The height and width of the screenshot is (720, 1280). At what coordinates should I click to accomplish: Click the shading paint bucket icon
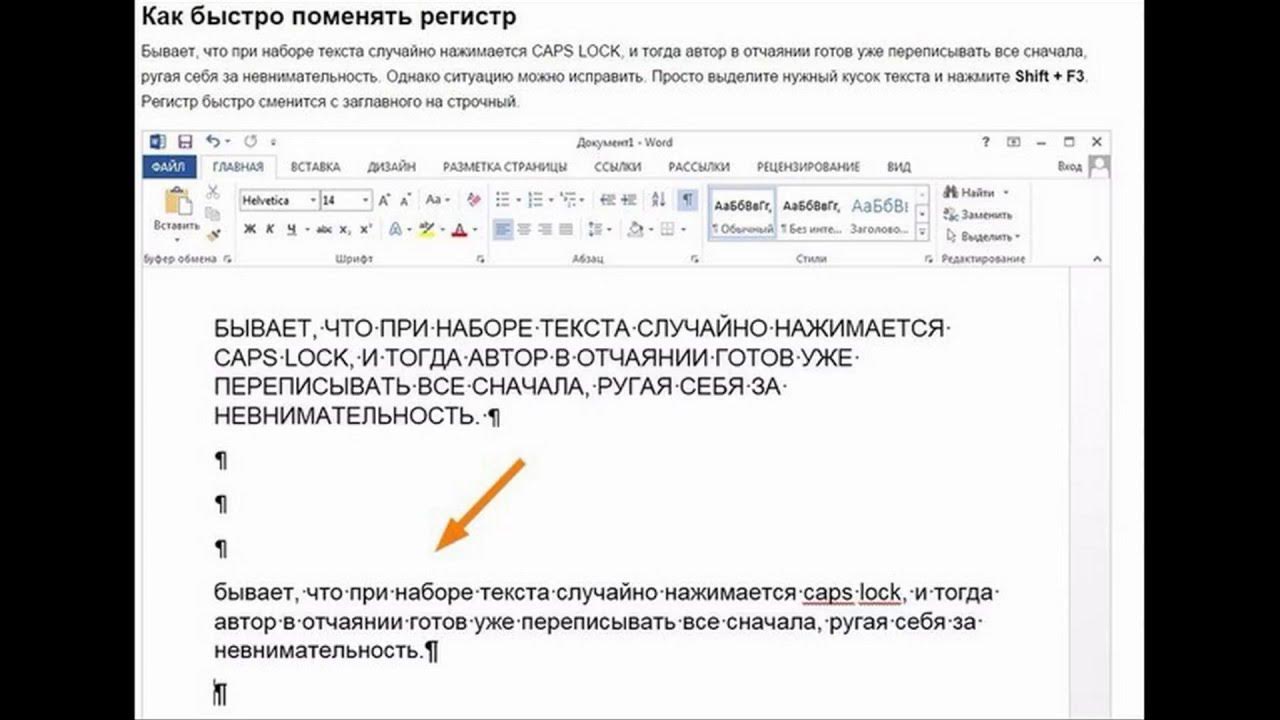click(635, 230)
